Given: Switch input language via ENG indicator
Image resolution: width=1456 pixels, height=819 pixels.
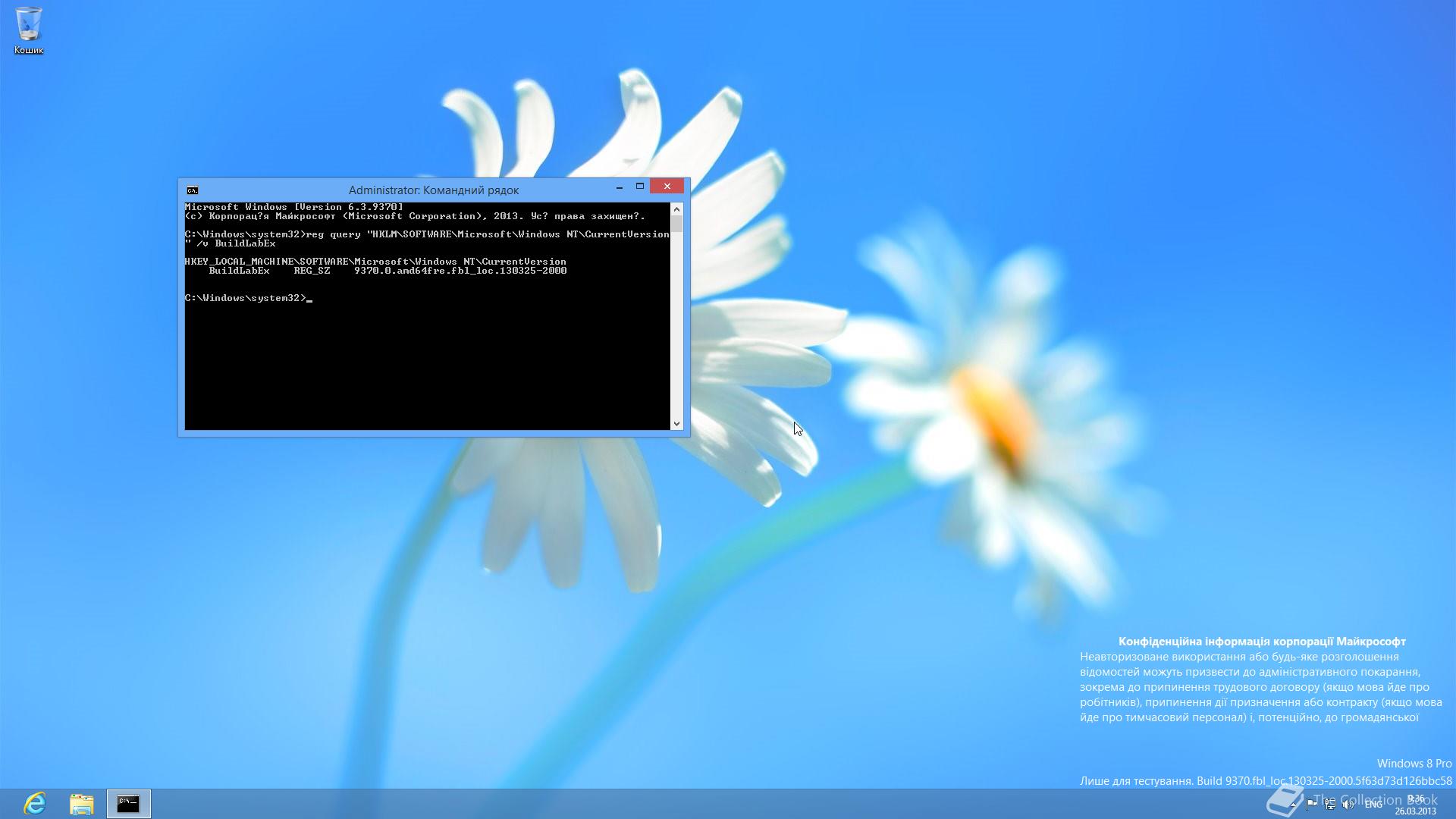Looking at the screenshot, I should 1373,805.
